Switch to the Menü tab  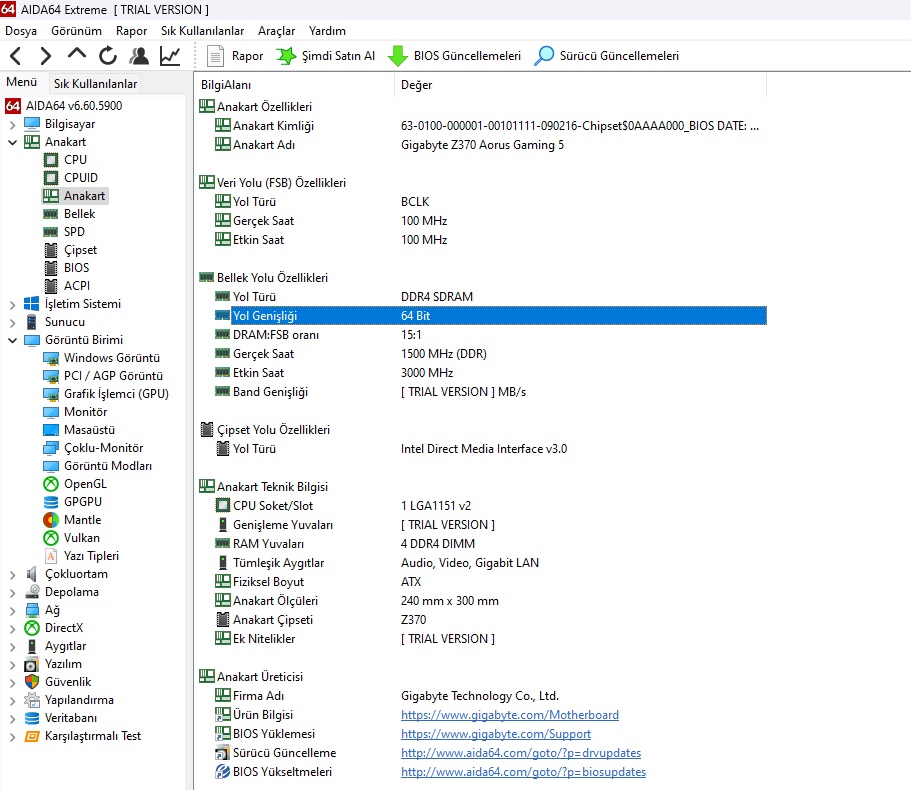21,82
